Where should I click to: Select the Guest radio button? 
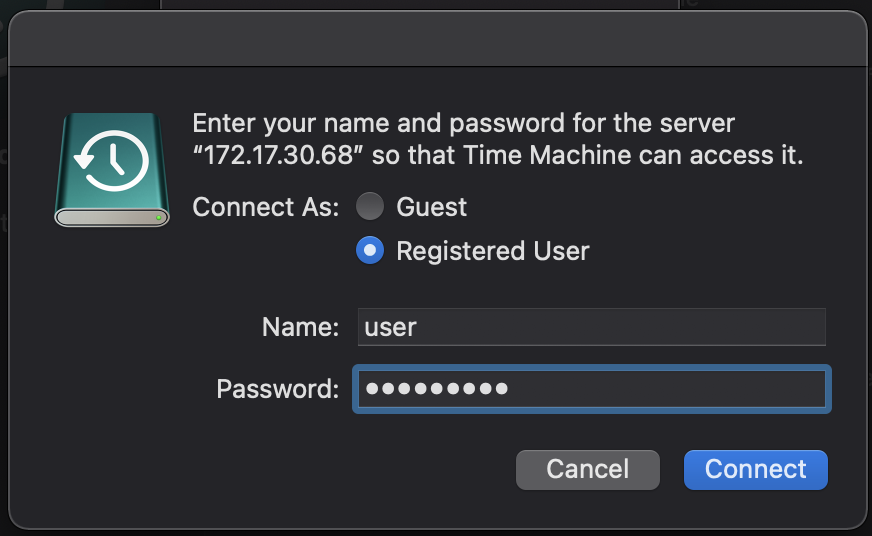click(370, 206)
